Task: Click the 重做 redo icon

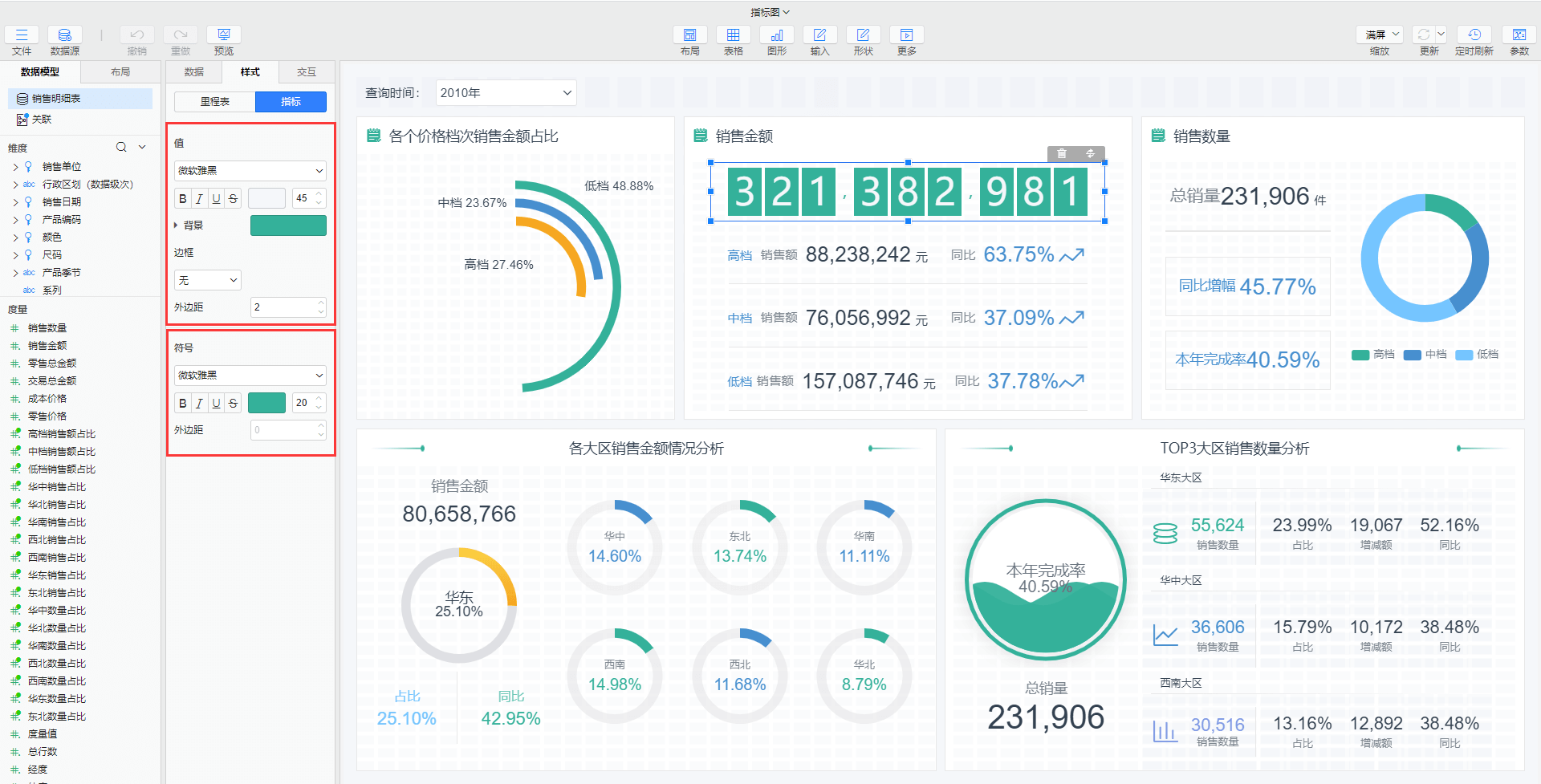Action: point(181,35)
